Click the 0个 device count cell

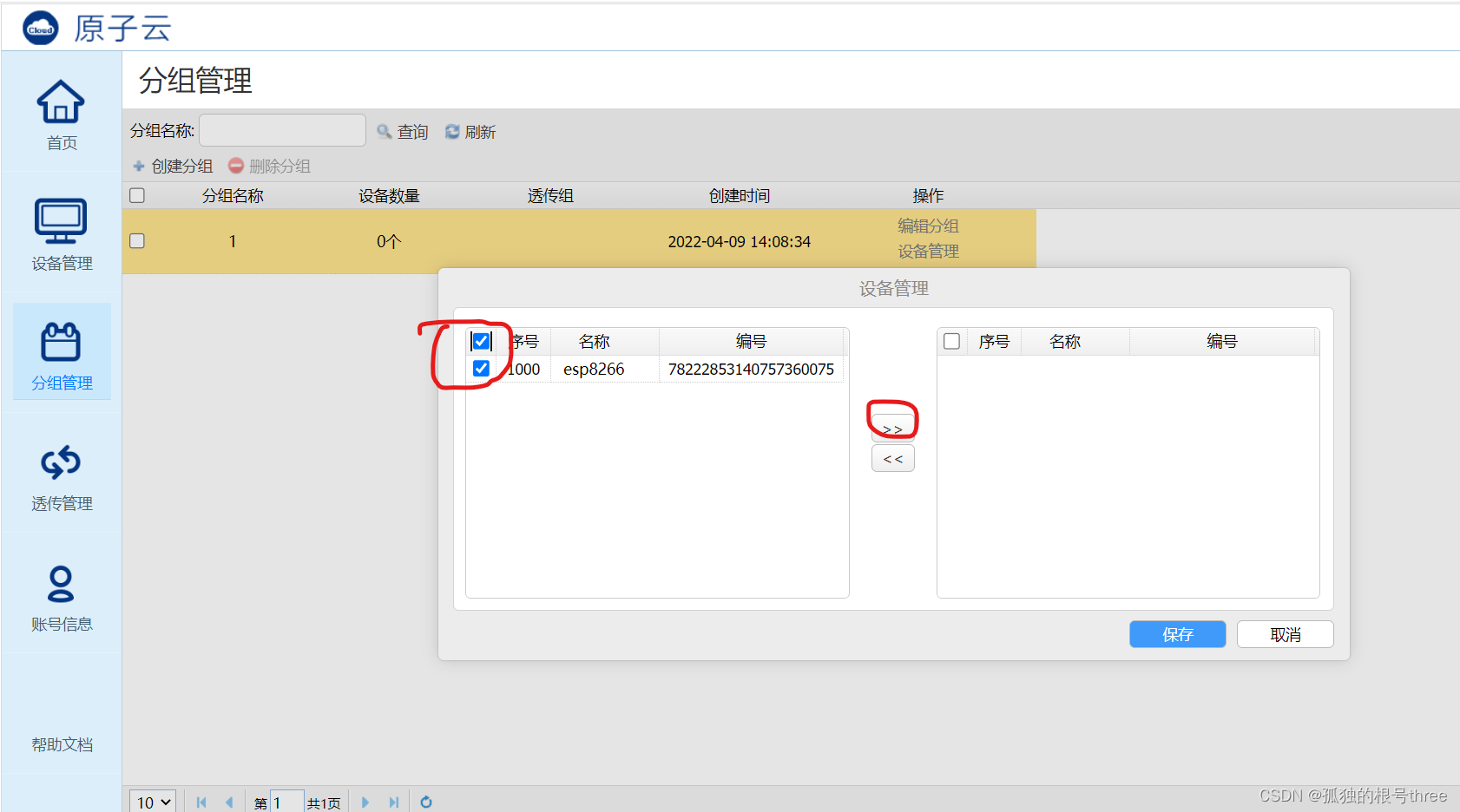pyautogui.click(x=389, y=242)
